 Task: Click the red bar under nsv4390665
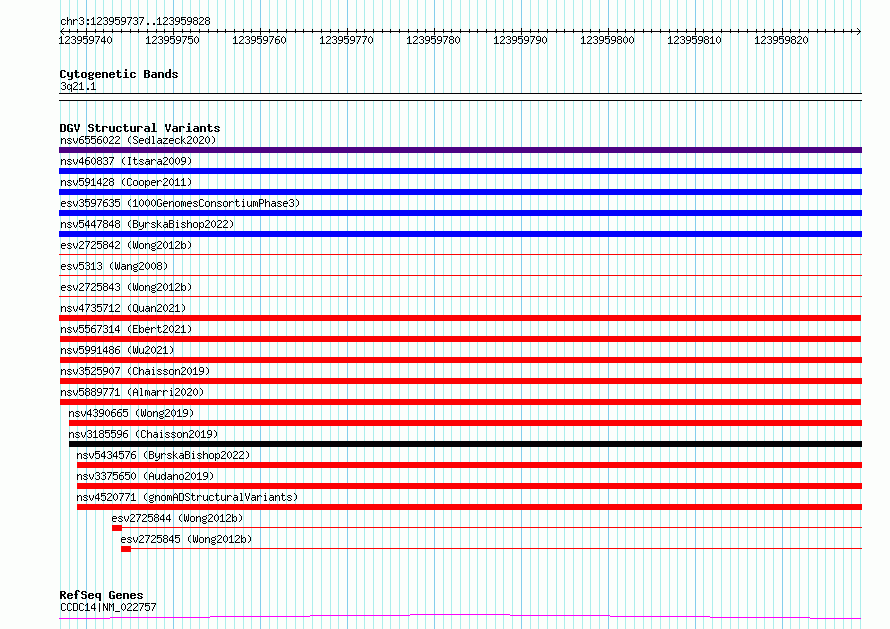click(x=465, y=423)
